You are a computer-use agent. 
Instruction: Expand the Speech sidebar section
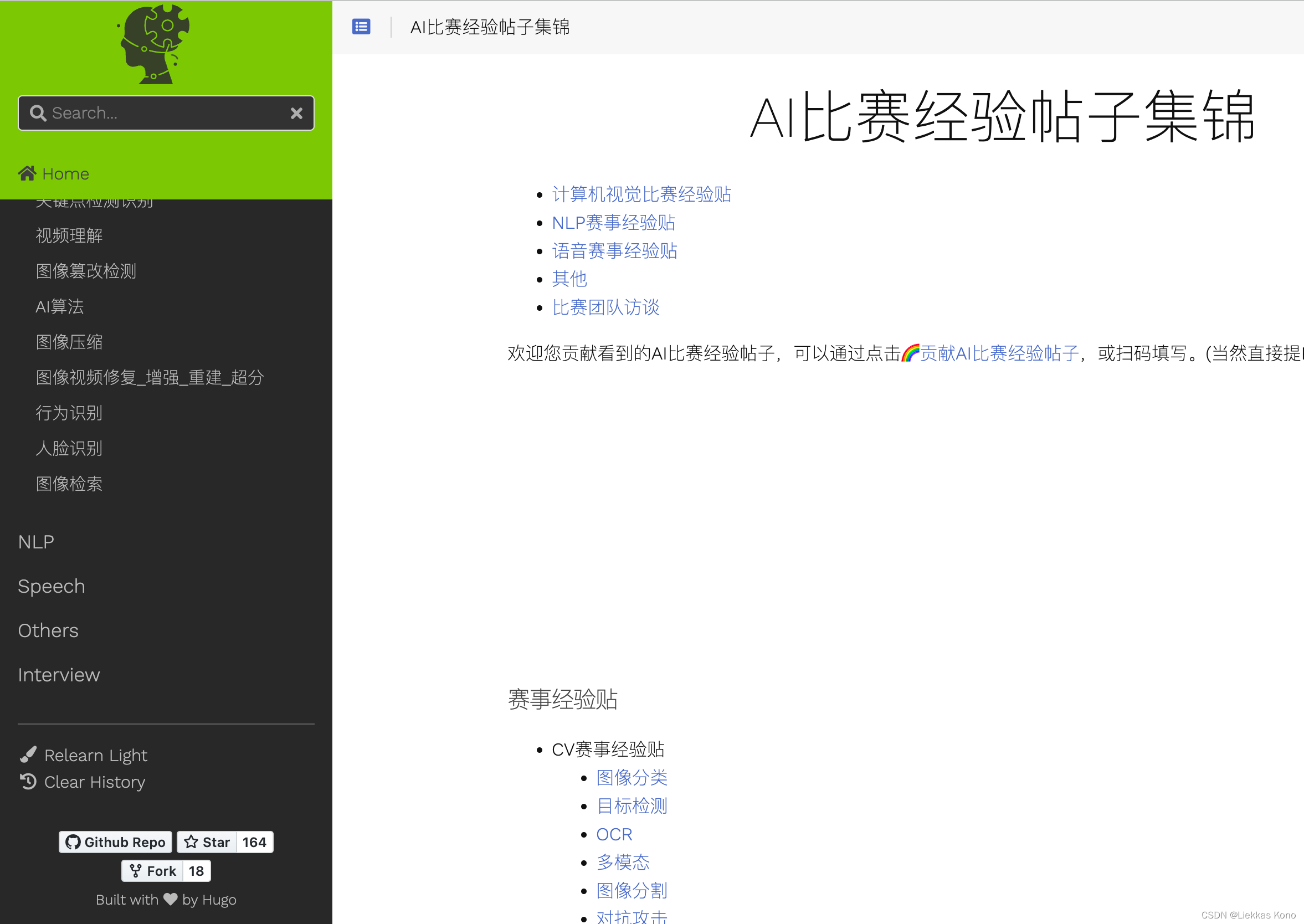(x=51, y=586)
